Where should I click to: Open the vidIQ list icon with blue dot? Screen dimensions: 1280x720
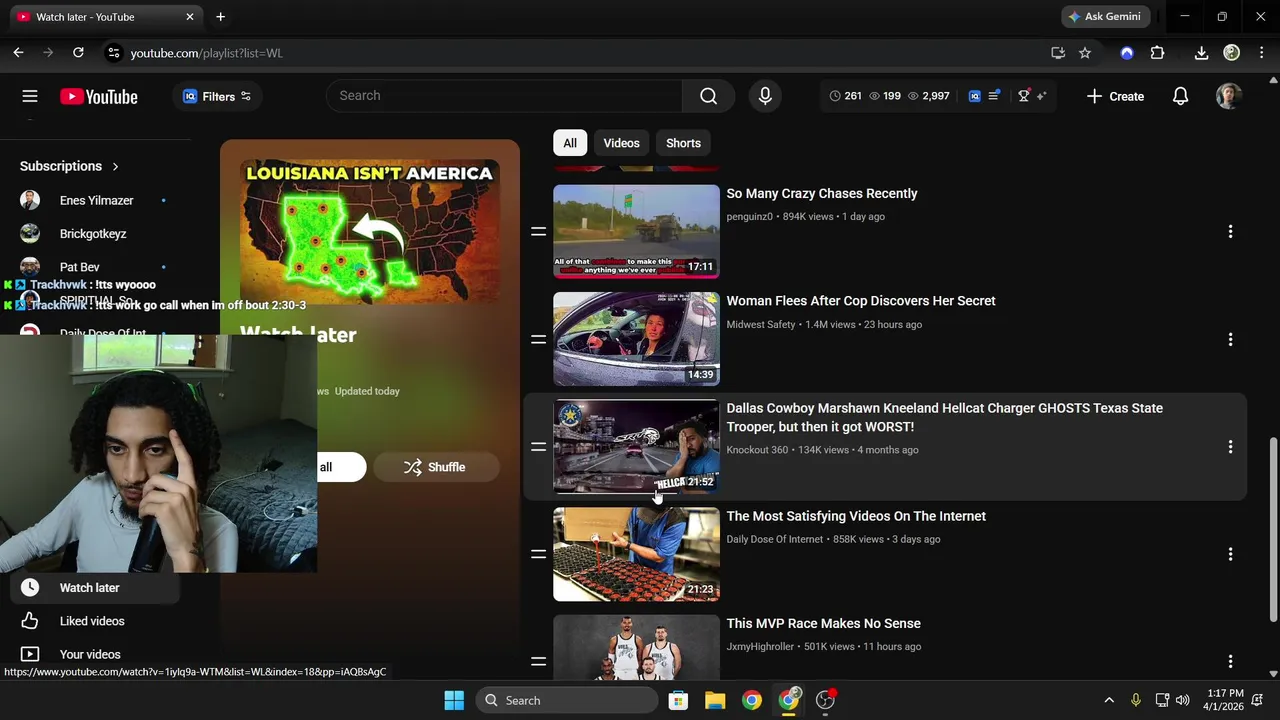pyautogui.click(x=994, y=96)
